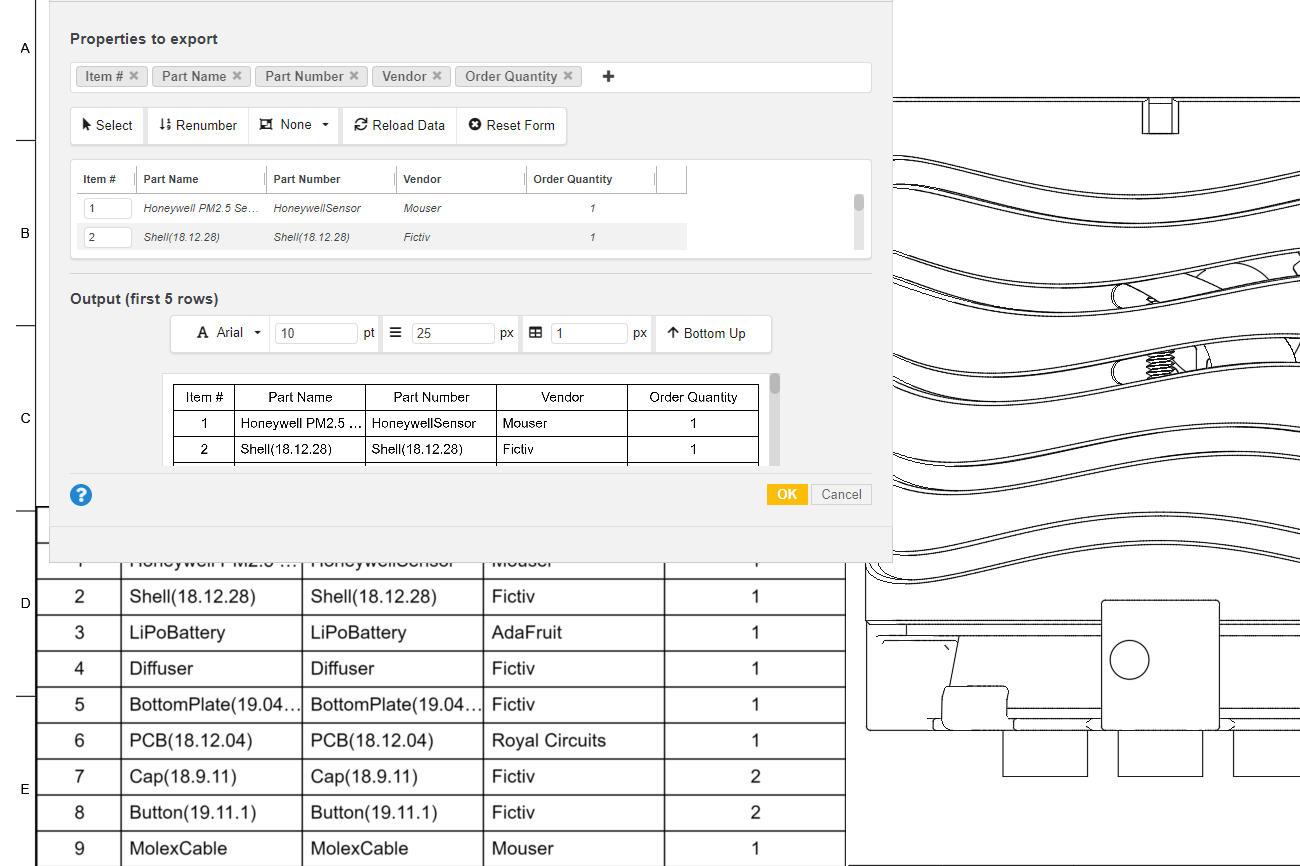Edit the item number box for the Honeywell grid row

pyautogui.click(x=108, y=208)
